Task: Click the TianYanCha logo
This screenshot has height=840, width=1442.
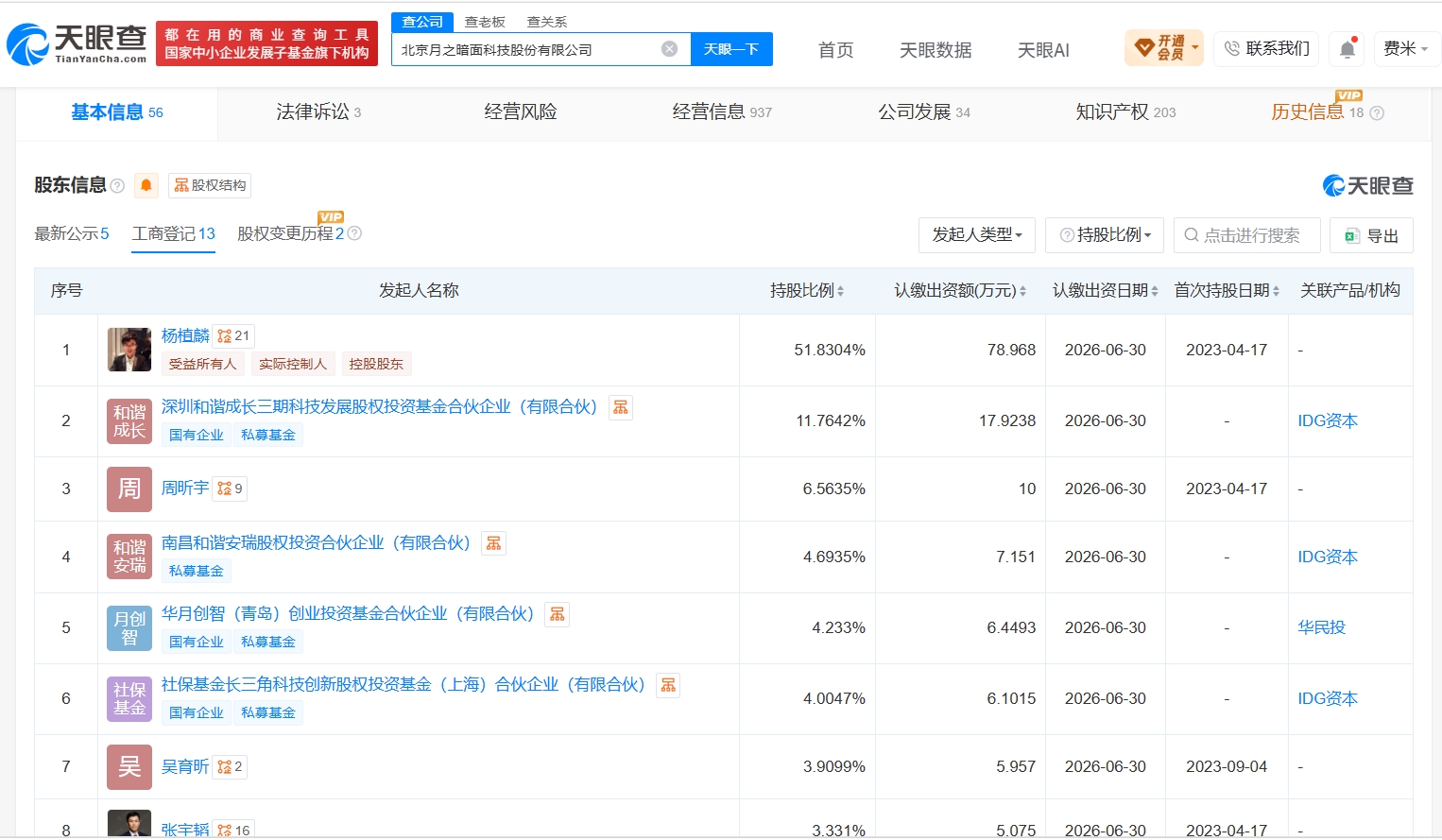Action: coord(77,44)
